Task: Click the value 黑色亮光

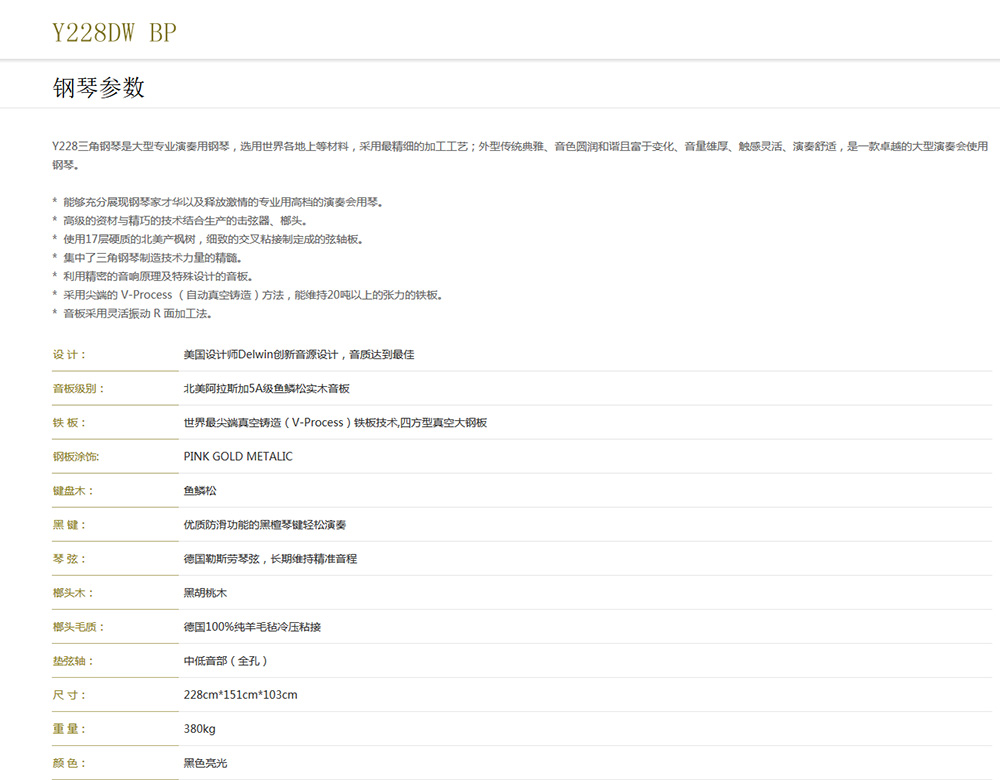Action: (x=205, y=763)
